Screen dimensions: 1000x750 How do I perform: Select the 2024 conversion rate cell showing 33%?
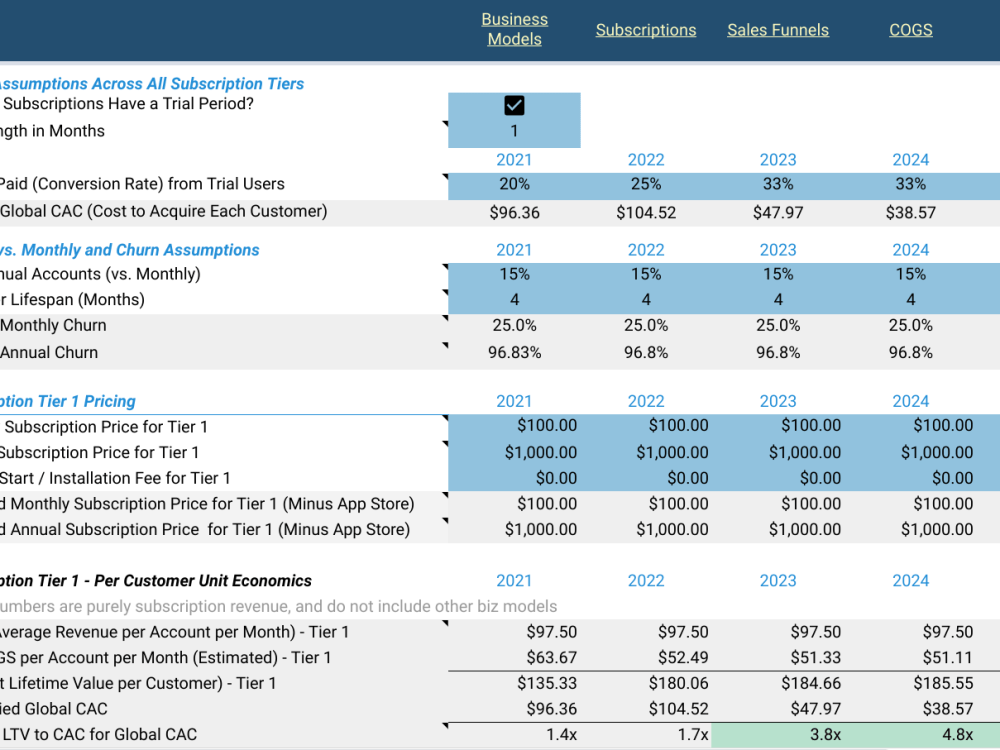pyautogui.click(x=910, y=185)
